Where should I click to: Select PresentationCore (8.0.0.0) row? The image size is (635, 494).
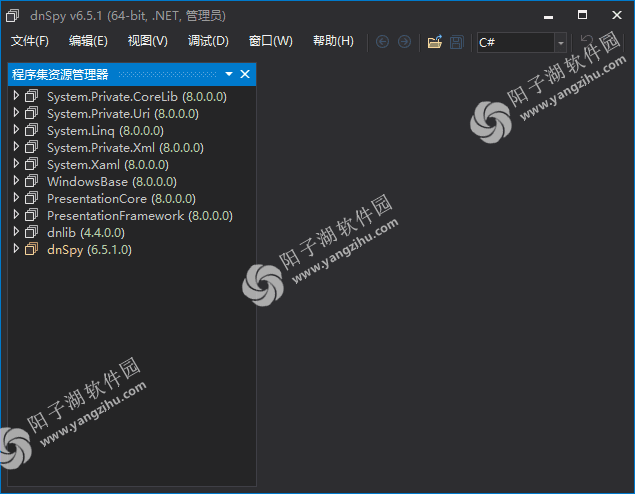132,198
